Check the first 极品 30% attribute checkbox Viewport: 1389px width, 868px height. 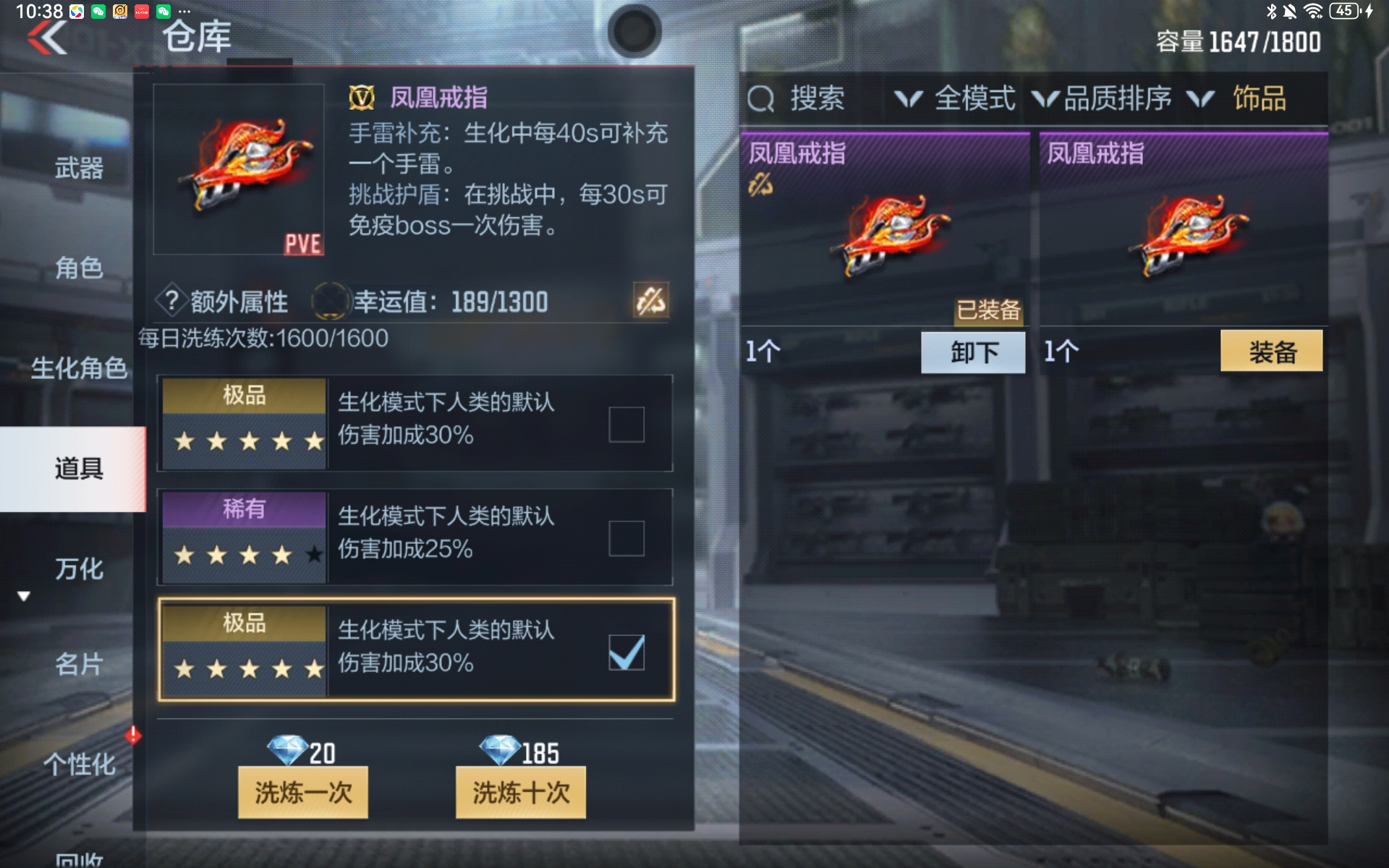click(x=626, y=424)
